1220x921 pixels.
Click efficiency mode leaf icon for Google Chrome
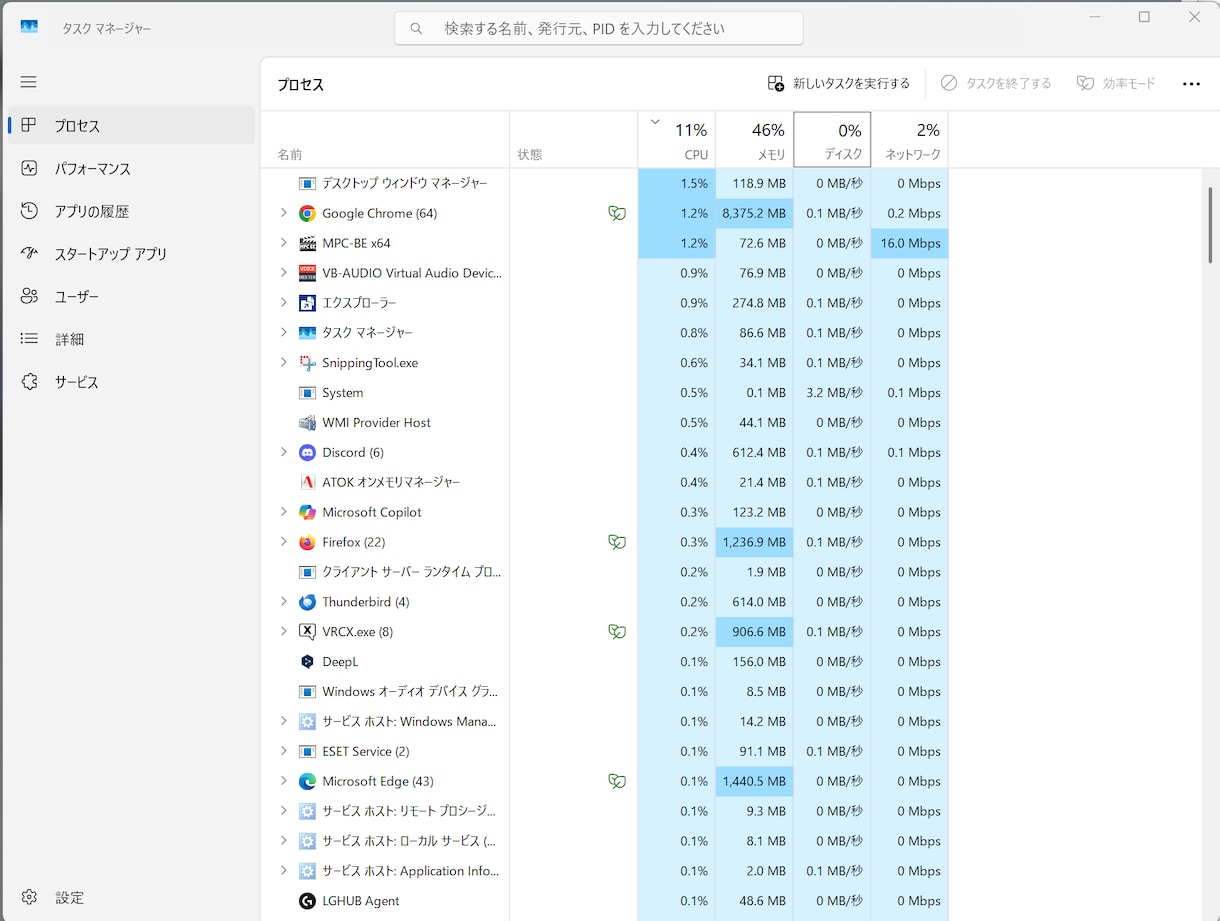click(x=617, y=213)
